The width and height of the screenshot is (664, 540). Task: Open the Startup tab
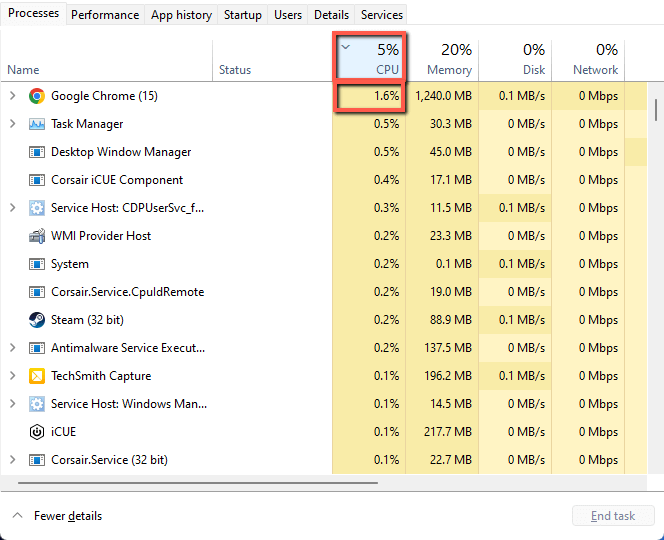243,15
